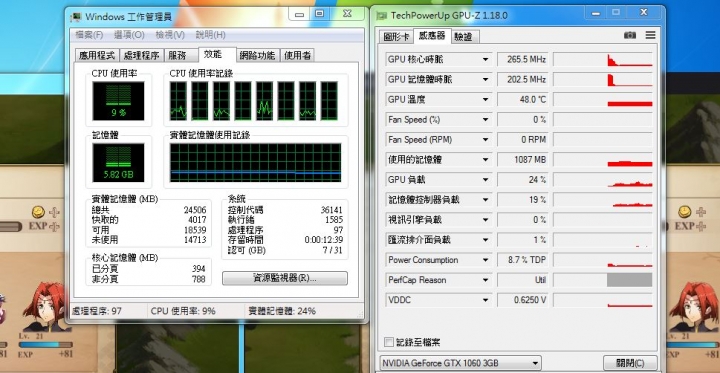Click the Task Manager title bar icon

76,17
